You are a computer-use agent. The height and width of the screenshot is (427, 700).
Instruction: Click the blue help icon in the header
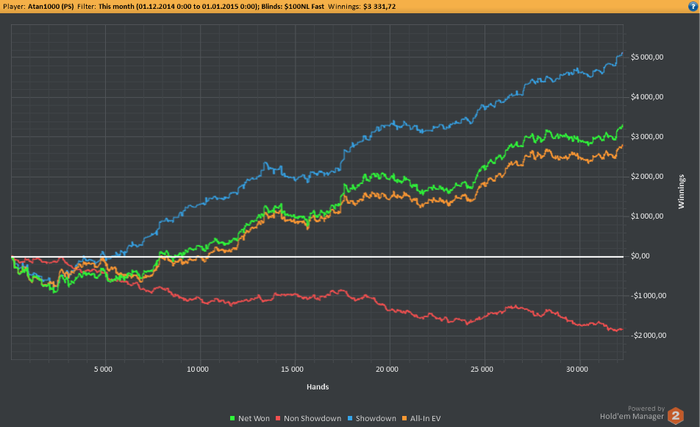(693, 6)
